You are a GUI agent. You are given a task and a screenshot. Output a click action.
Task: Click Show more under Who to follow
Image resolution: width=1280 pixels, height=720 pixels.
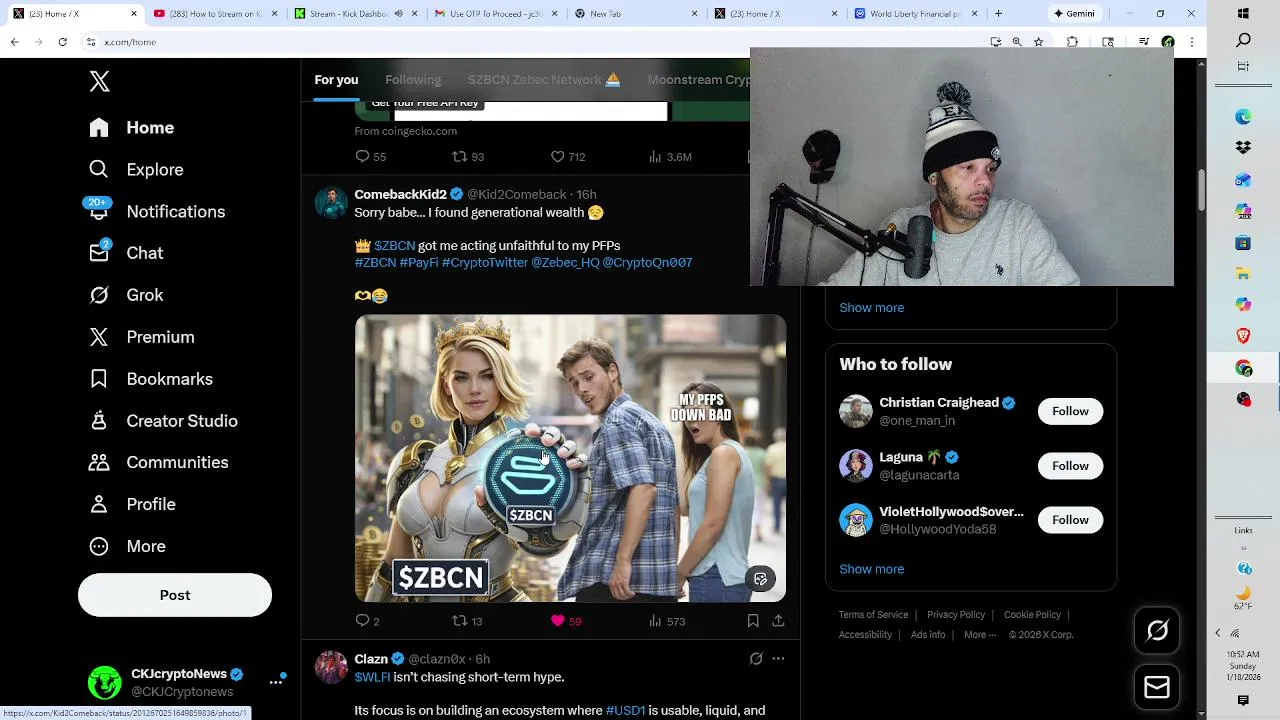(871, 569)
